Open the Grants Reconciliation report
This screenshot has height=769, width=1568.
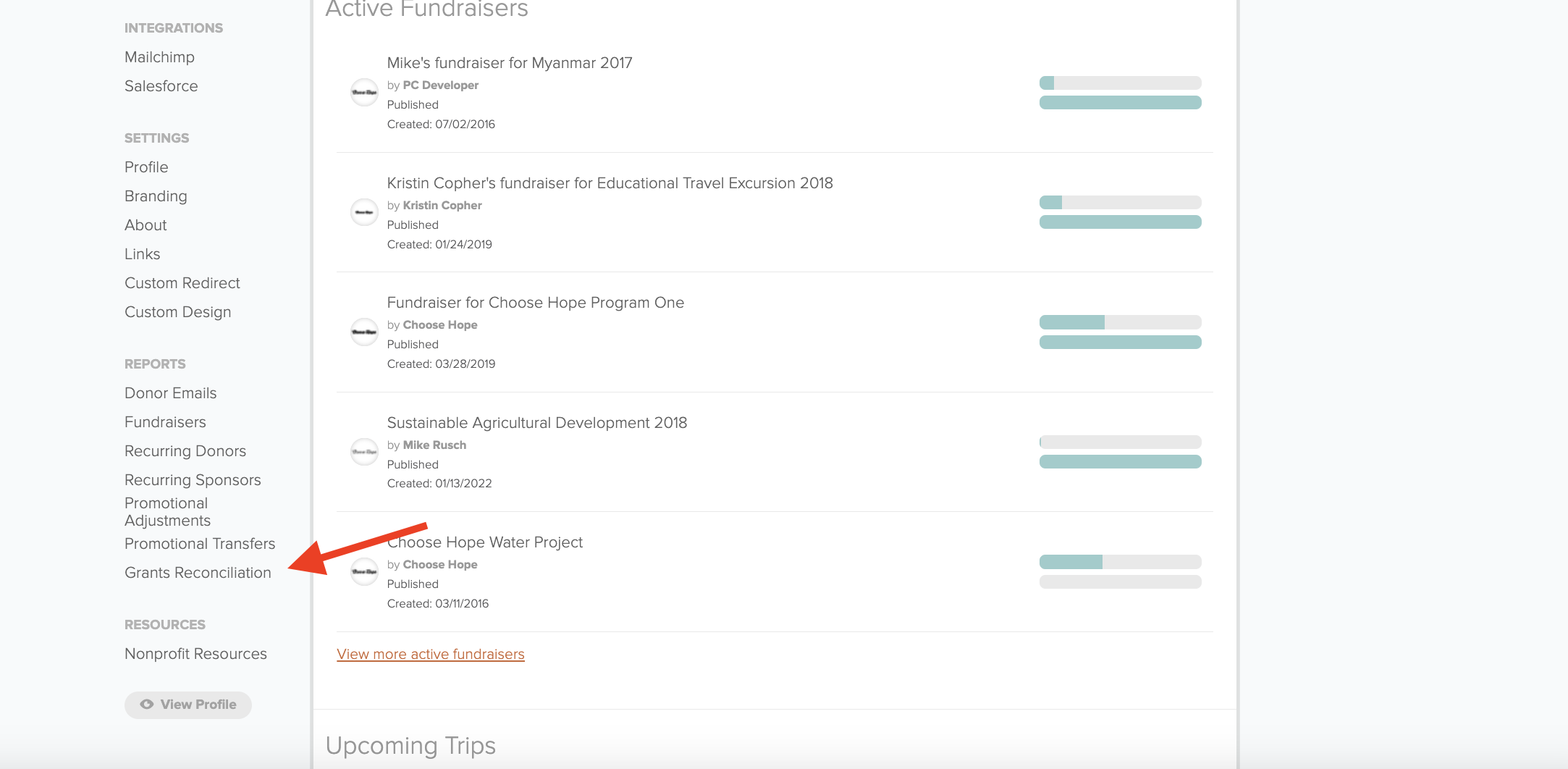click(198, 573)
